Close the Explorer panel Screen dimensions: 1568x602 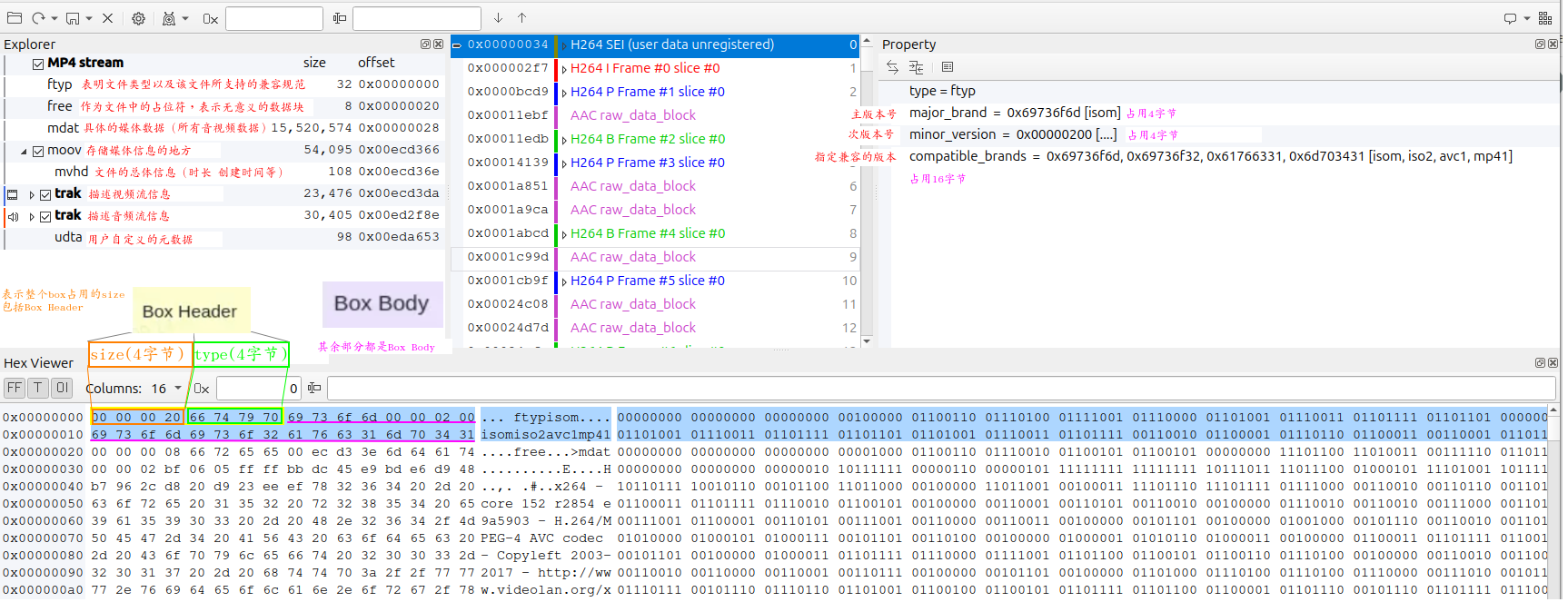(438, 44)
